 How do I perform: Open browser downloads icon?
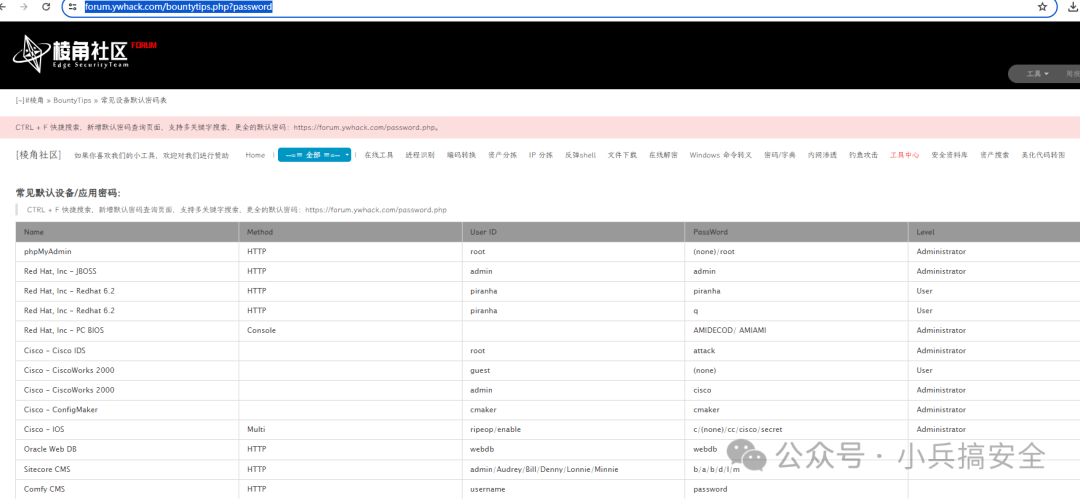(x=1071, y=6)
